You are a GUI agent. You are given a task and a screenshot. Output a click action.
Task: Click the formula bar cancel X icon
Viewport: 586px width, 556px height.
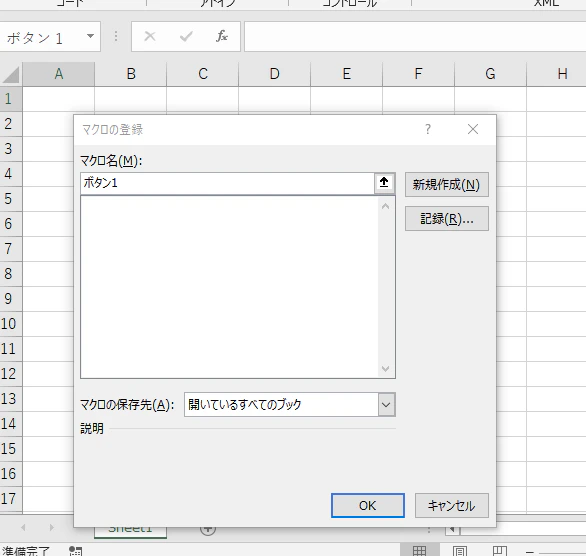pos(150,36)
